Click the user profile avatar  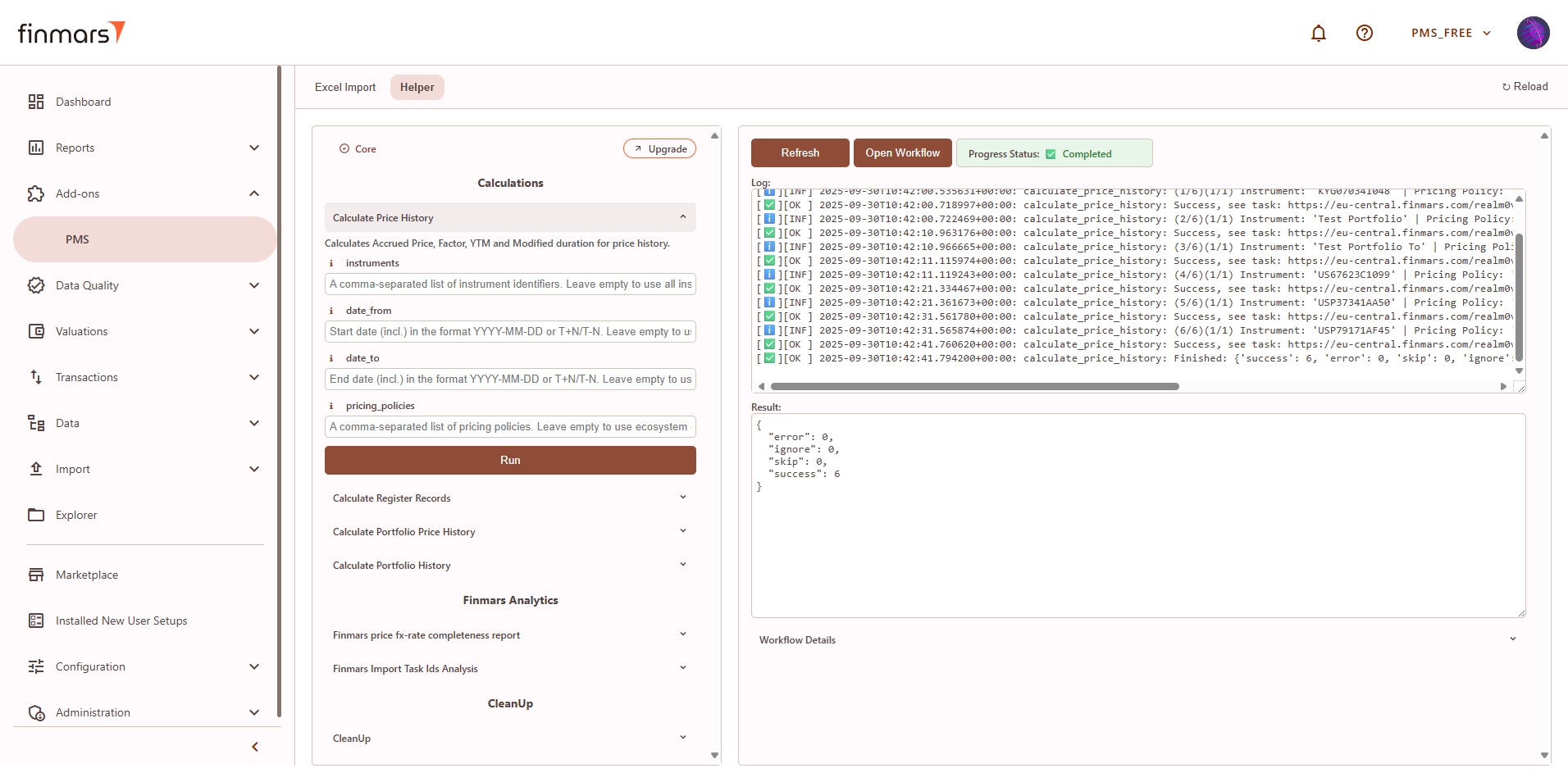click(1533, 33)
